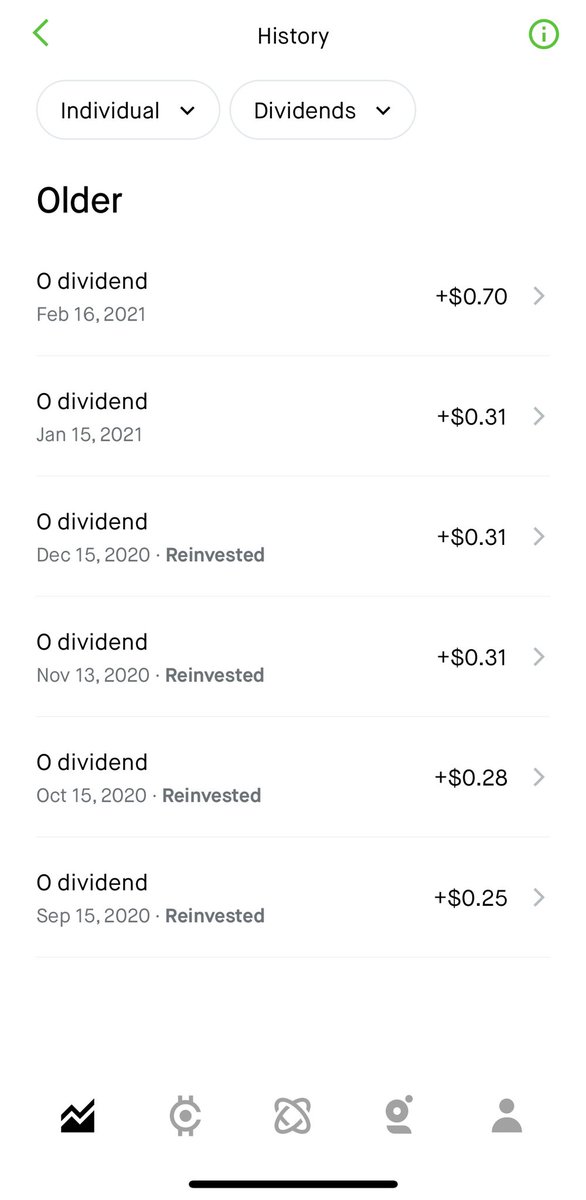The width and height of the screenshot is (586, 1200).
Task: Open chevron for Feb 16, 2021 dividend
Action: (x=539, y=296)
